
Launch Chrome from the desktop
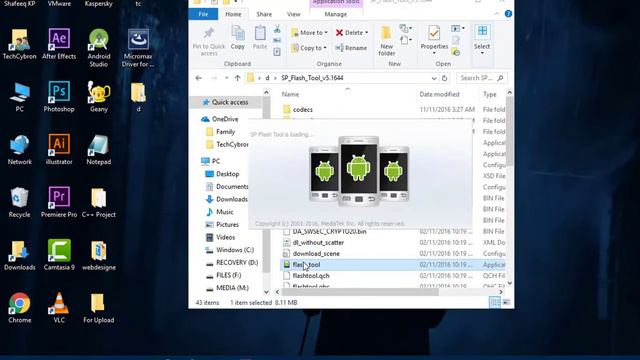click(x=19, y=308)
